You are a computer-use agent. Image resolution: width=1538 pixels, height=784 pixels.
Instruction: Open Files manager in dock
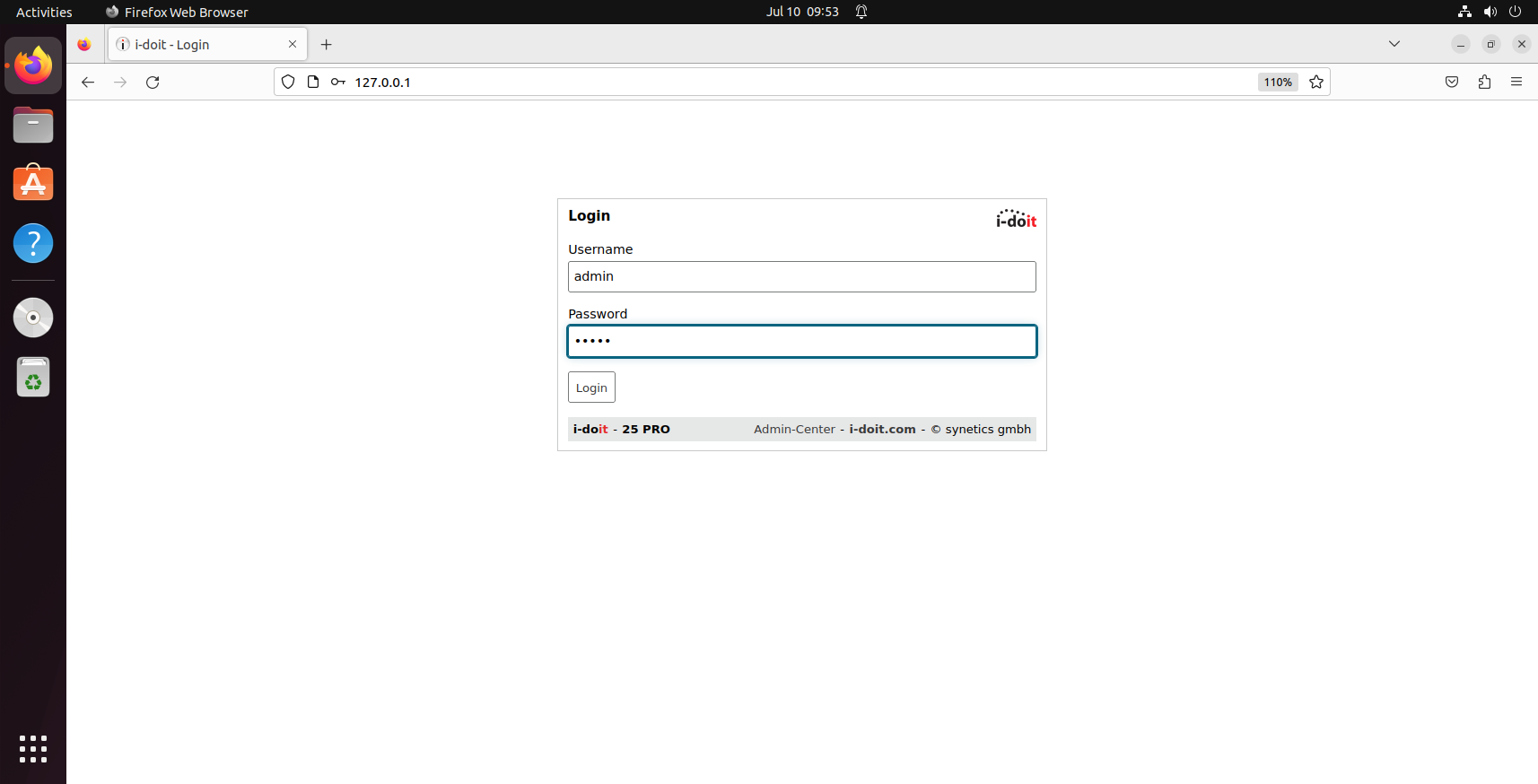click(33, 125)
